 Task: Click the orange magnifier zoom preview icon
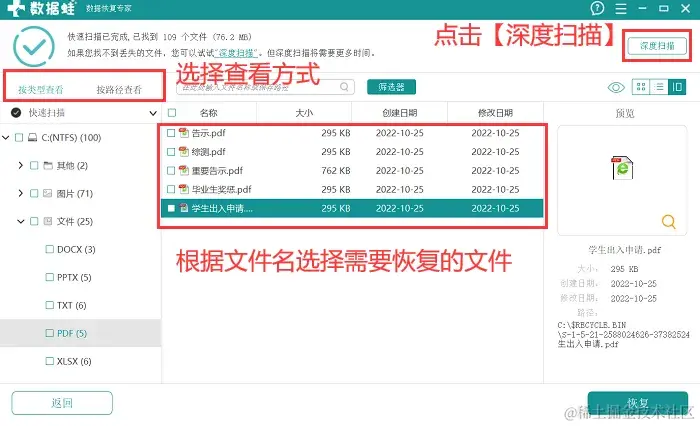[668, 221]
